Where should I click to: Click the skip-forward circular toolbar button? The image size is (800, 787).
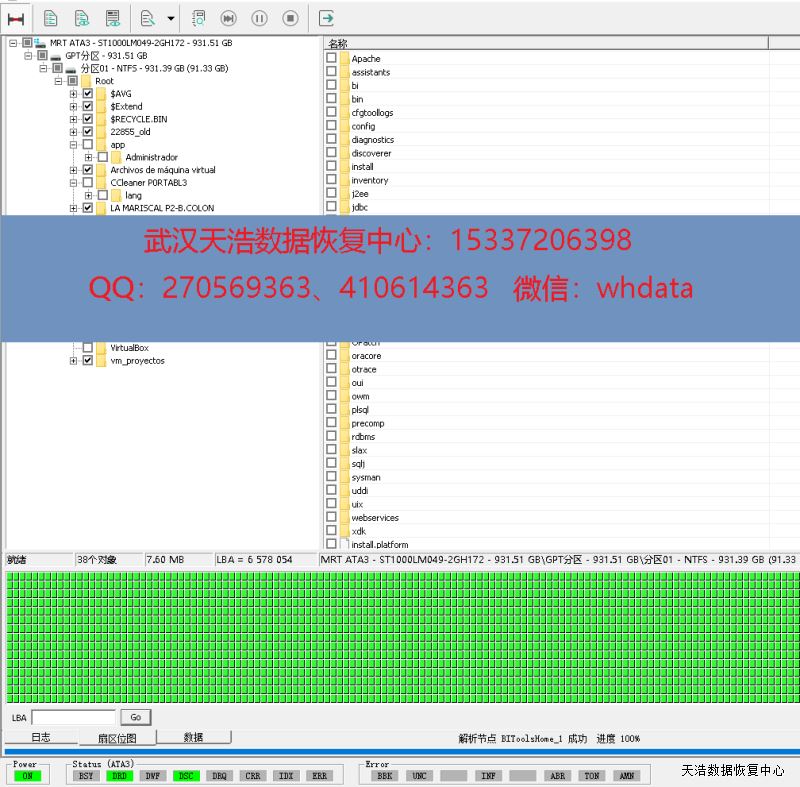click(x=228, y=18)
